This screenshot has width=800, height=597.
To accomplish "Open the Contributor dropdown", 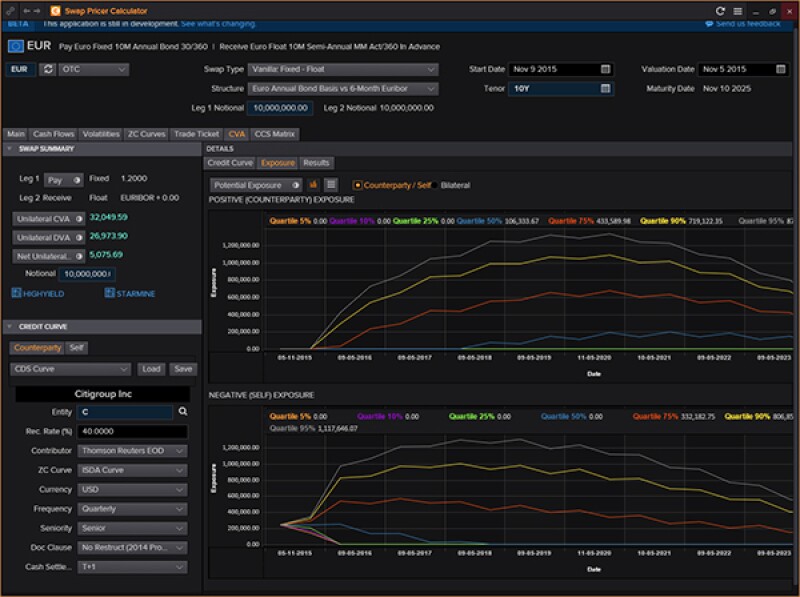I will pos(132,451).
